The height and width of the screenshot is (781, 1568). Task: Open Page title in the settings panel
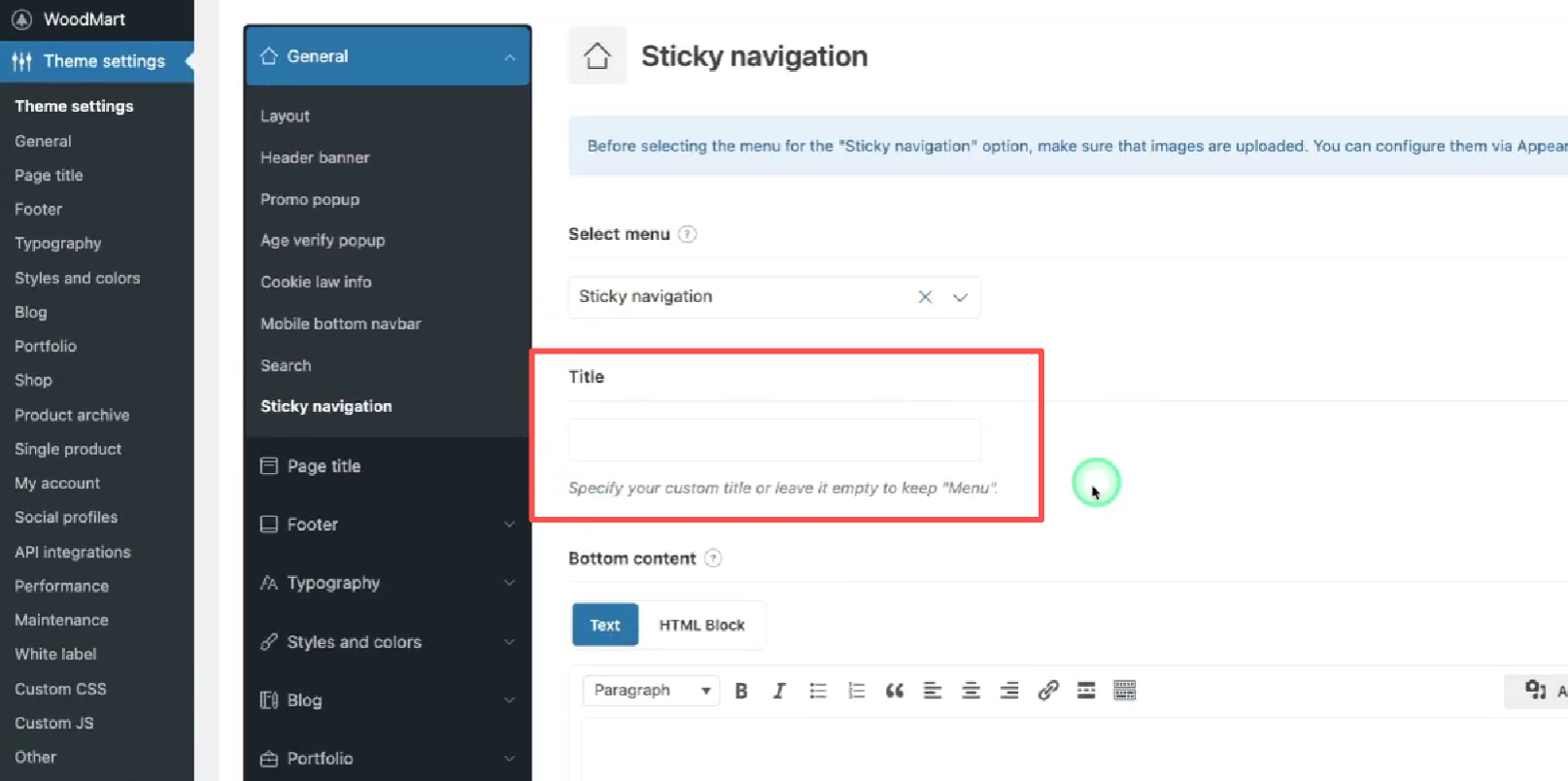tap(388, 466)
